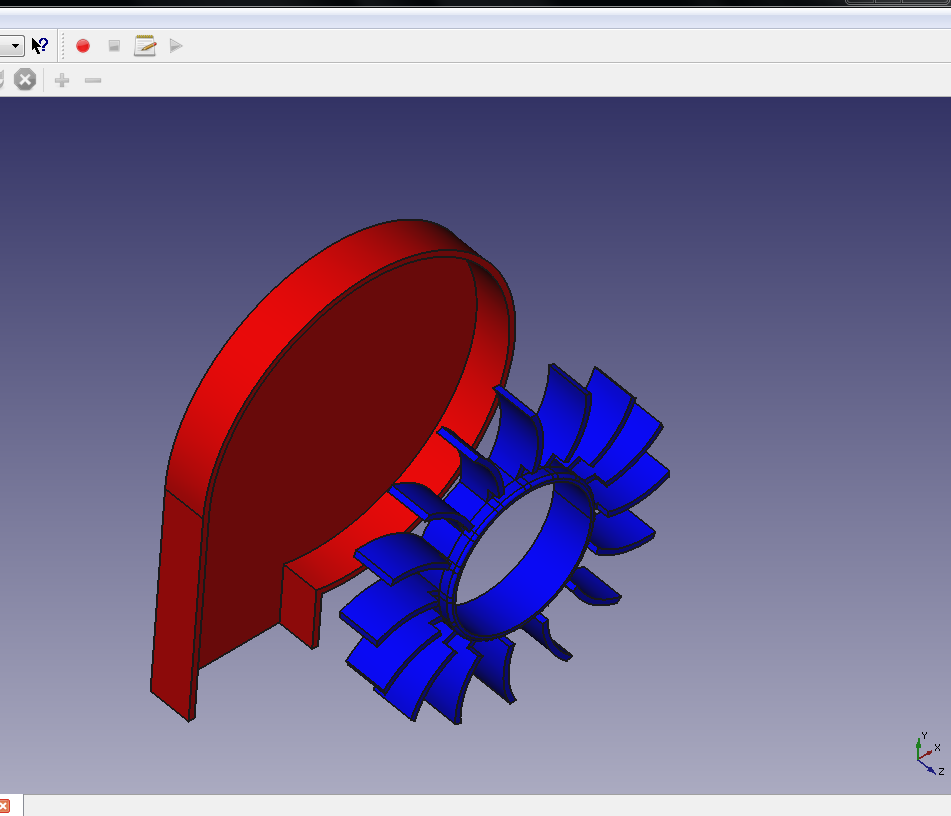Click the partially visible icon left of stop X
The image size is (951, 816).
coord(2,80)
